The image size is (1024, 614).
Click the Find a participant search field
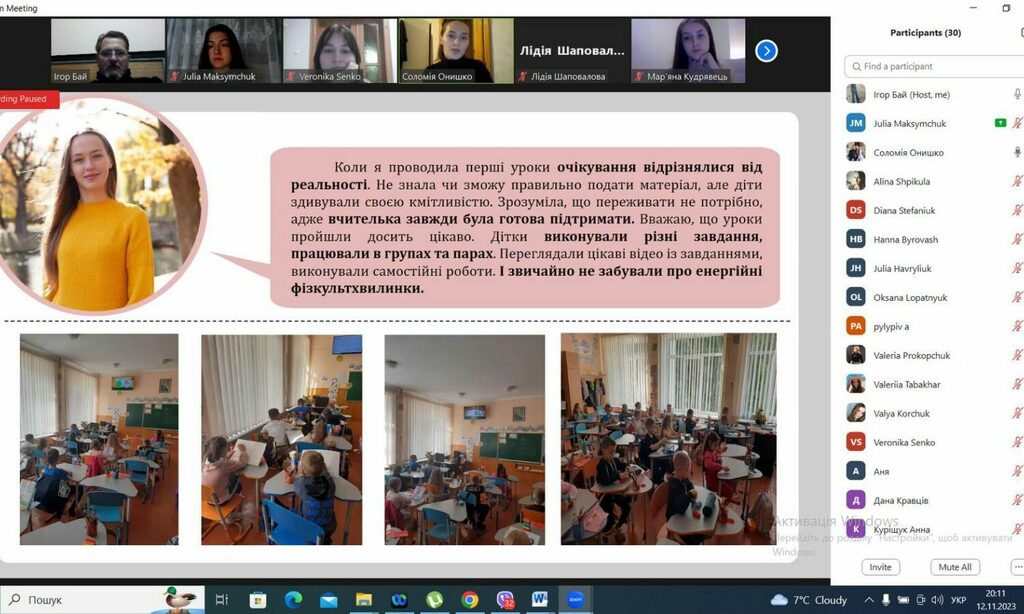pos(935,66)
